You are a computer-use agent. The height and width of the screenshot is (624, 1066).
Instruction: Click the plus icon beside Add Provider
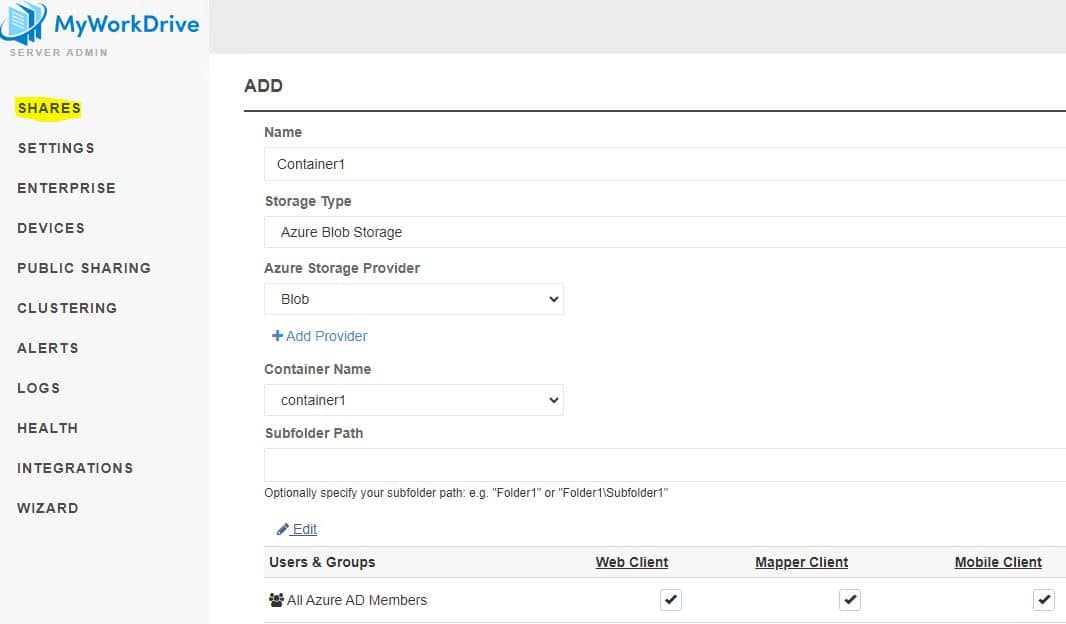(x=277, y=336)
